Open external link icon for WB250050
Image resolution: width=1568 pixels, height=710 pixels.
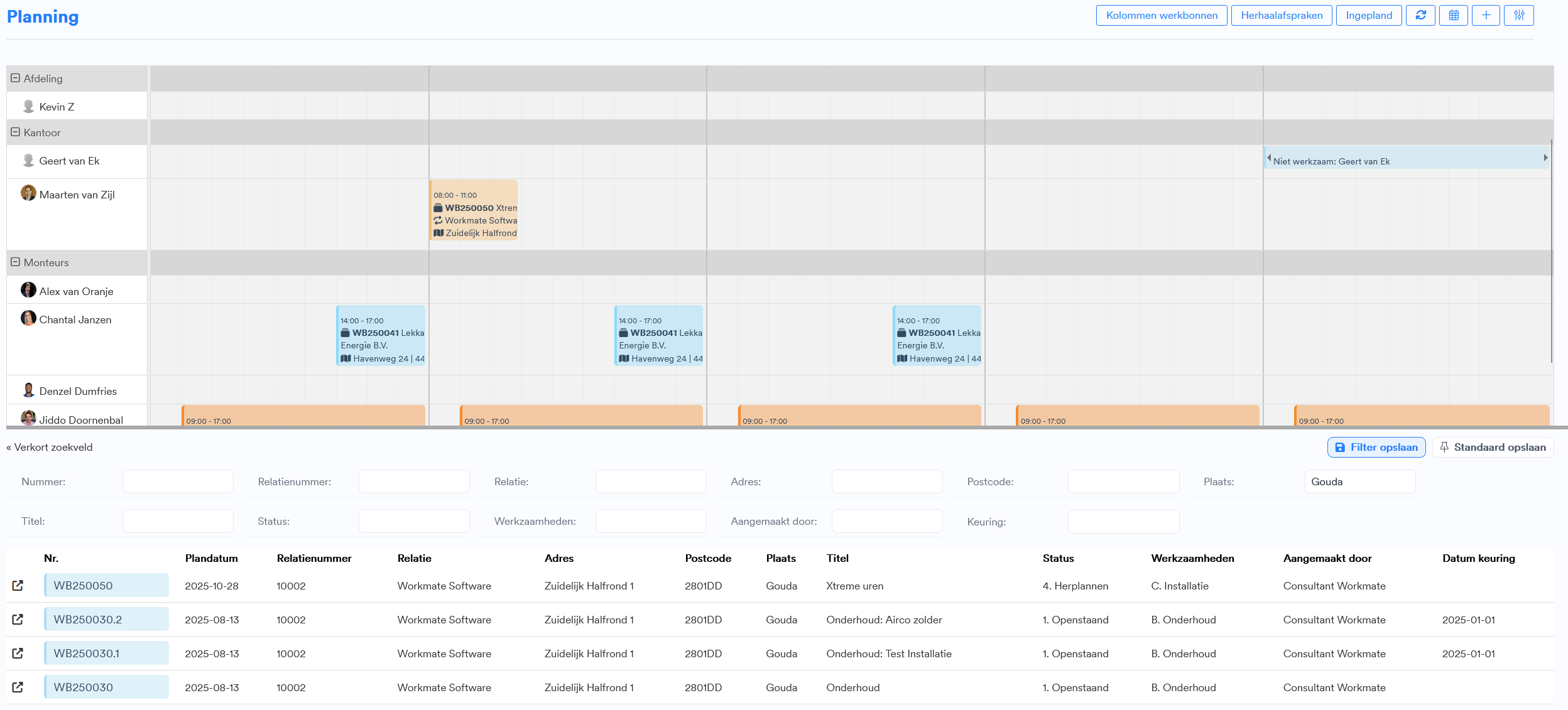click(18, 585)
